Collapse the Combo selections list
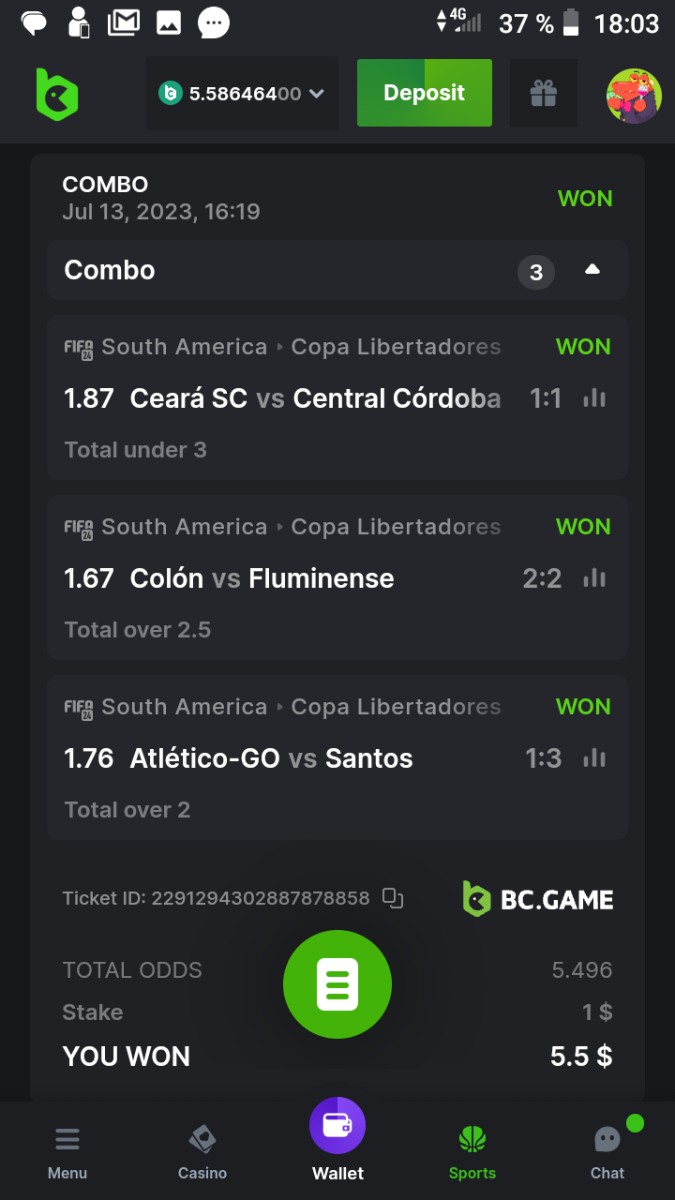The height and width of the screenshot is (1200, 675). coord(592,270)
